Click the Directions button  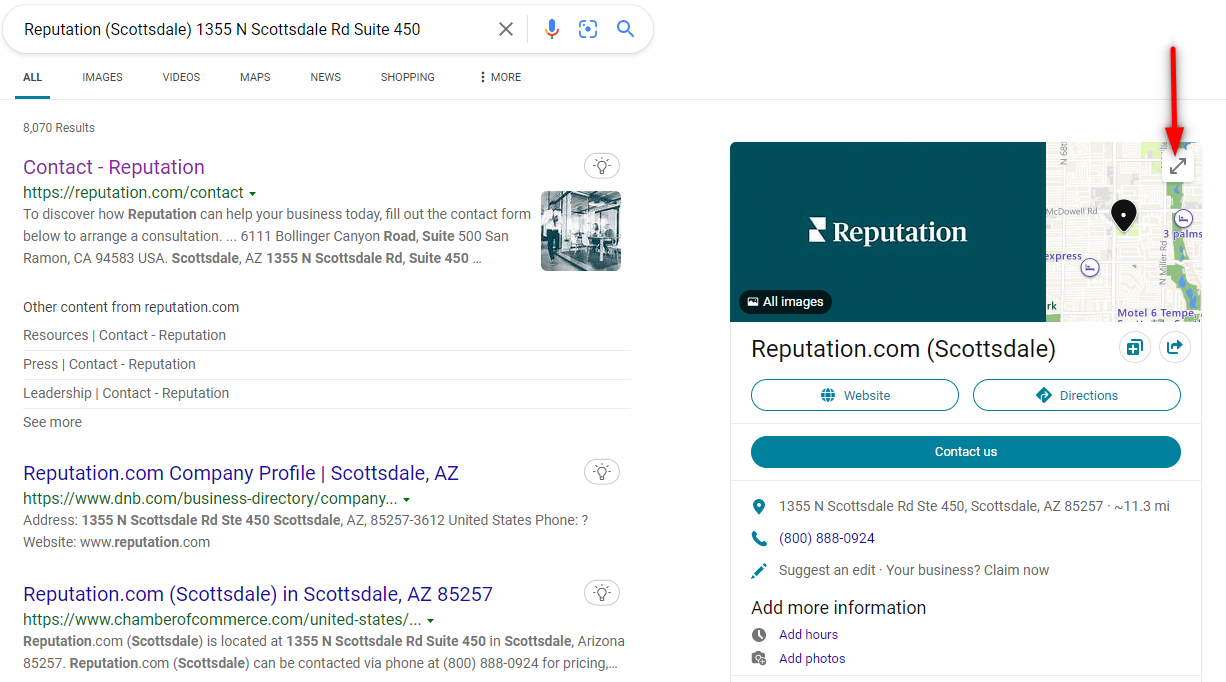tap(1076, 395)
